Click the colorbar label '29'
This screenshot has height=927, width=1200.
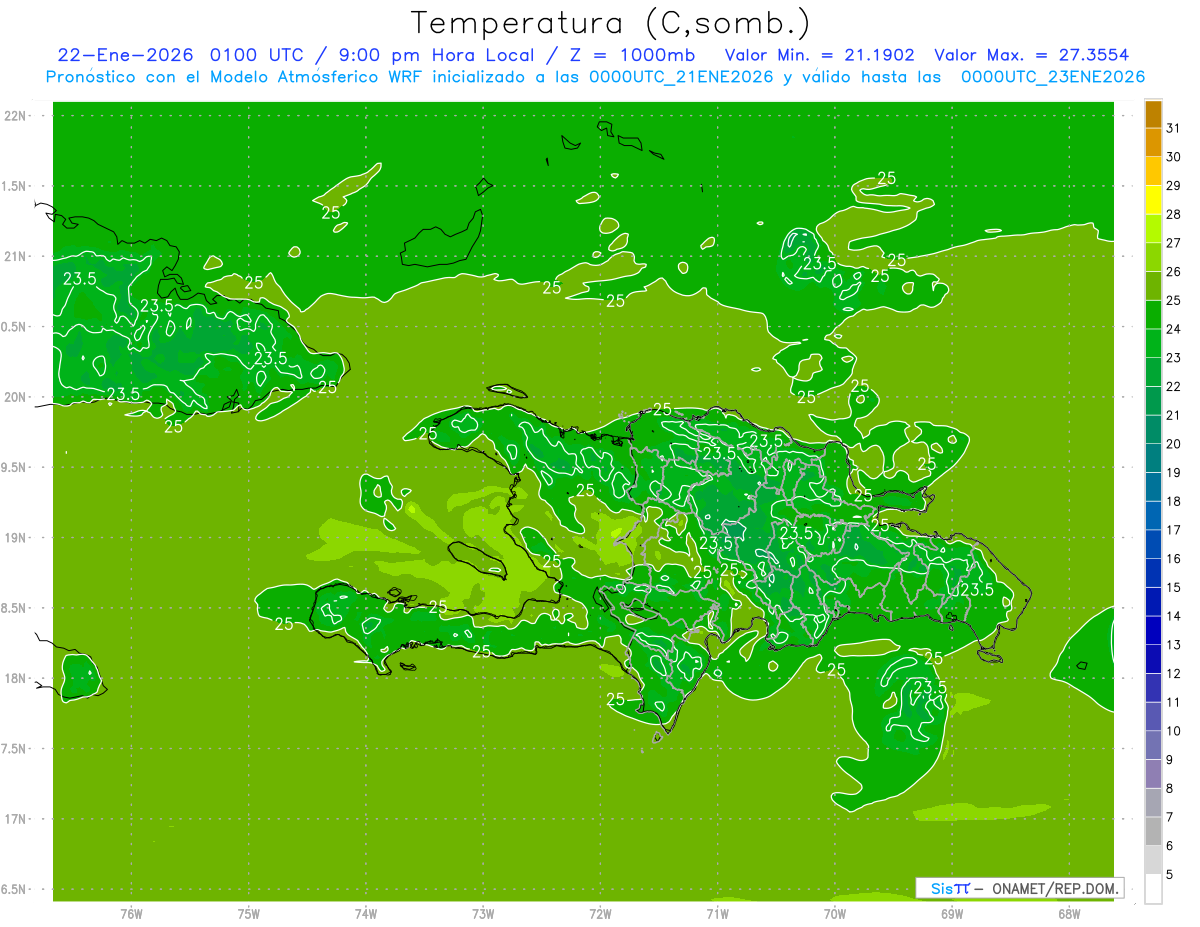[x=1173, y=186]
